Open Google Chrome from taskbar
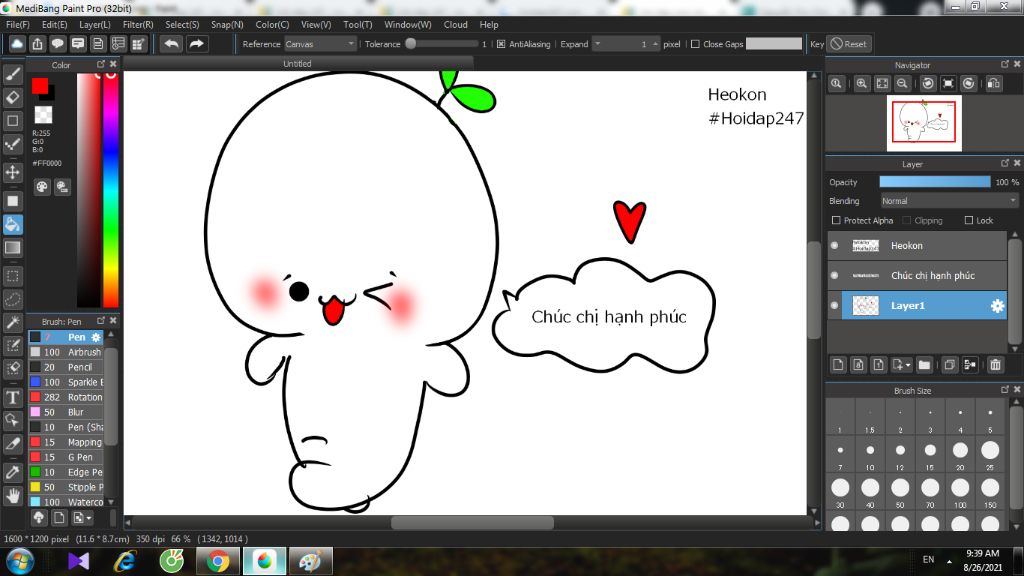This screenshot has height=576, width=1024. (218, 562)
